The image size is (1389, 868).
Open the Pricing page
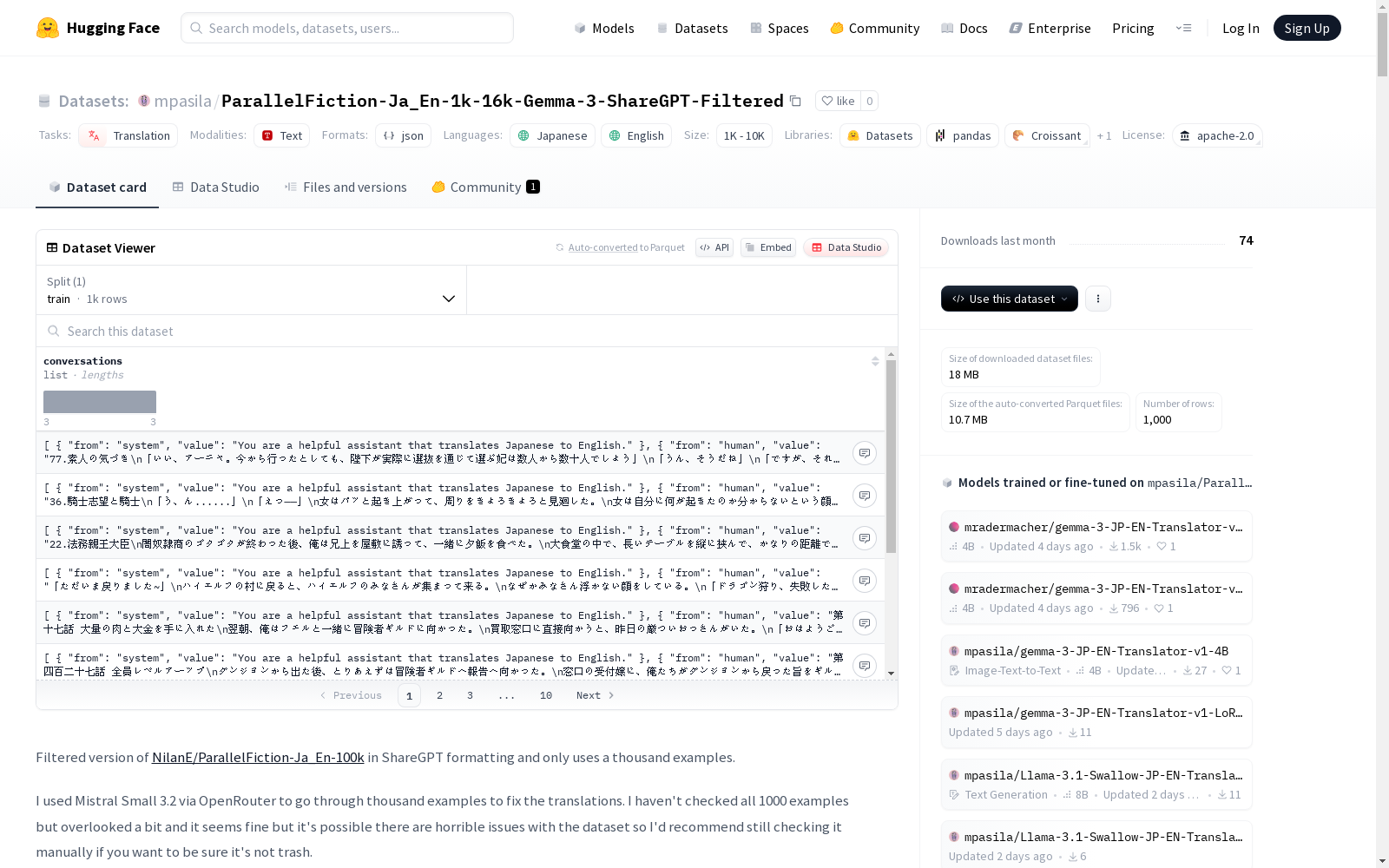coord(1133,28)
